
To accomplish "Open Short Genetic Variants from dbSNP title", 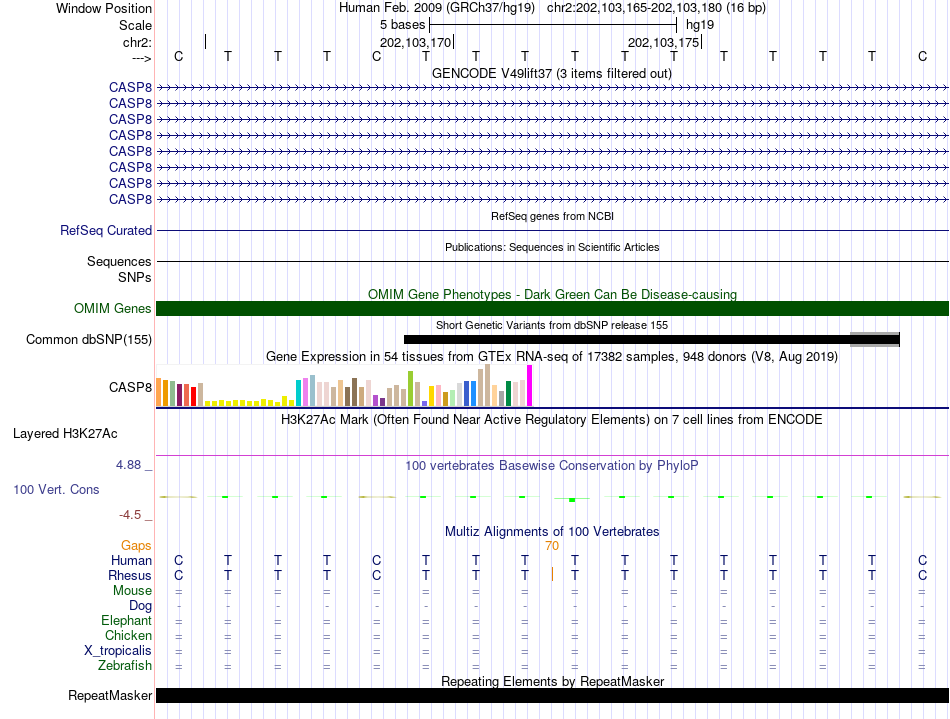I will (x=552, y=325).
